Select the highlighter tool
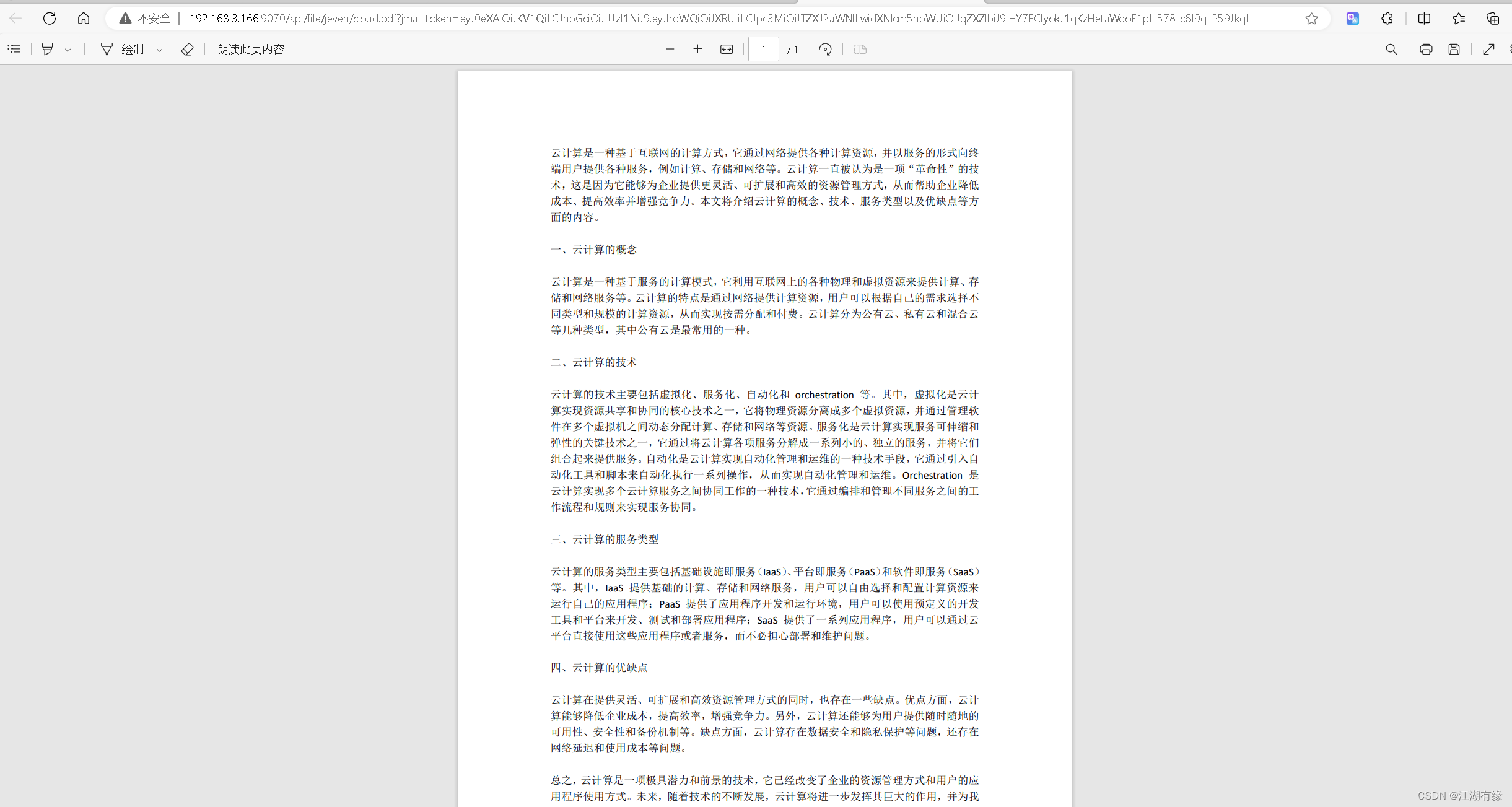The height and width of the screenshot is (807, 1512). [47, 49]
